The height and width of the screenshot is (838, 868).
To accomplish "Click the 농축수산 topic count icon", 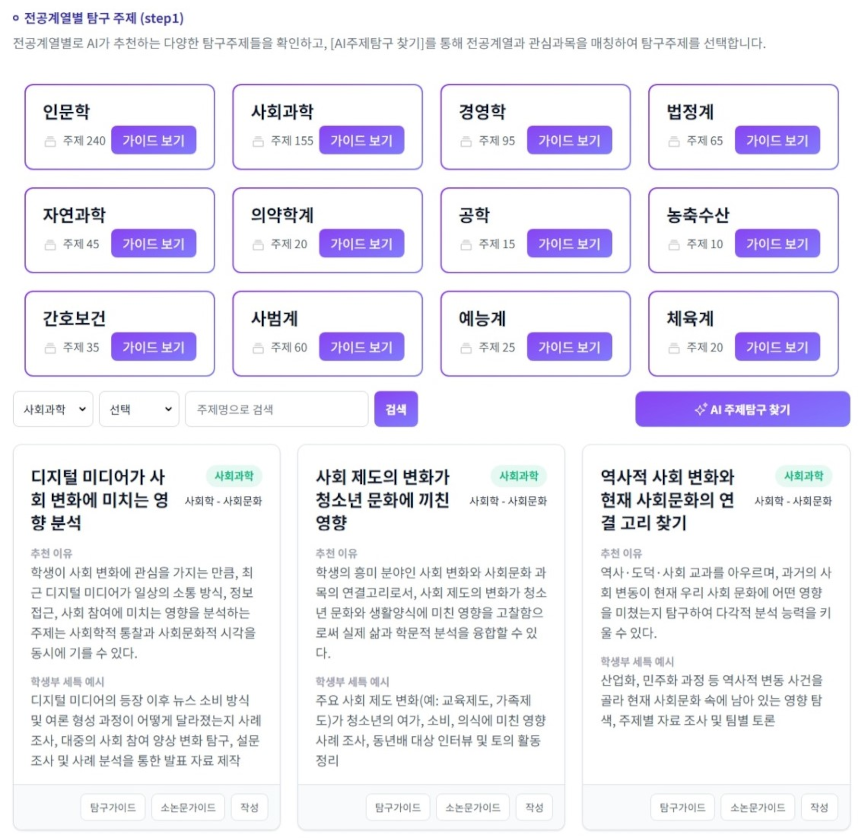I will (x=674, y=244).
